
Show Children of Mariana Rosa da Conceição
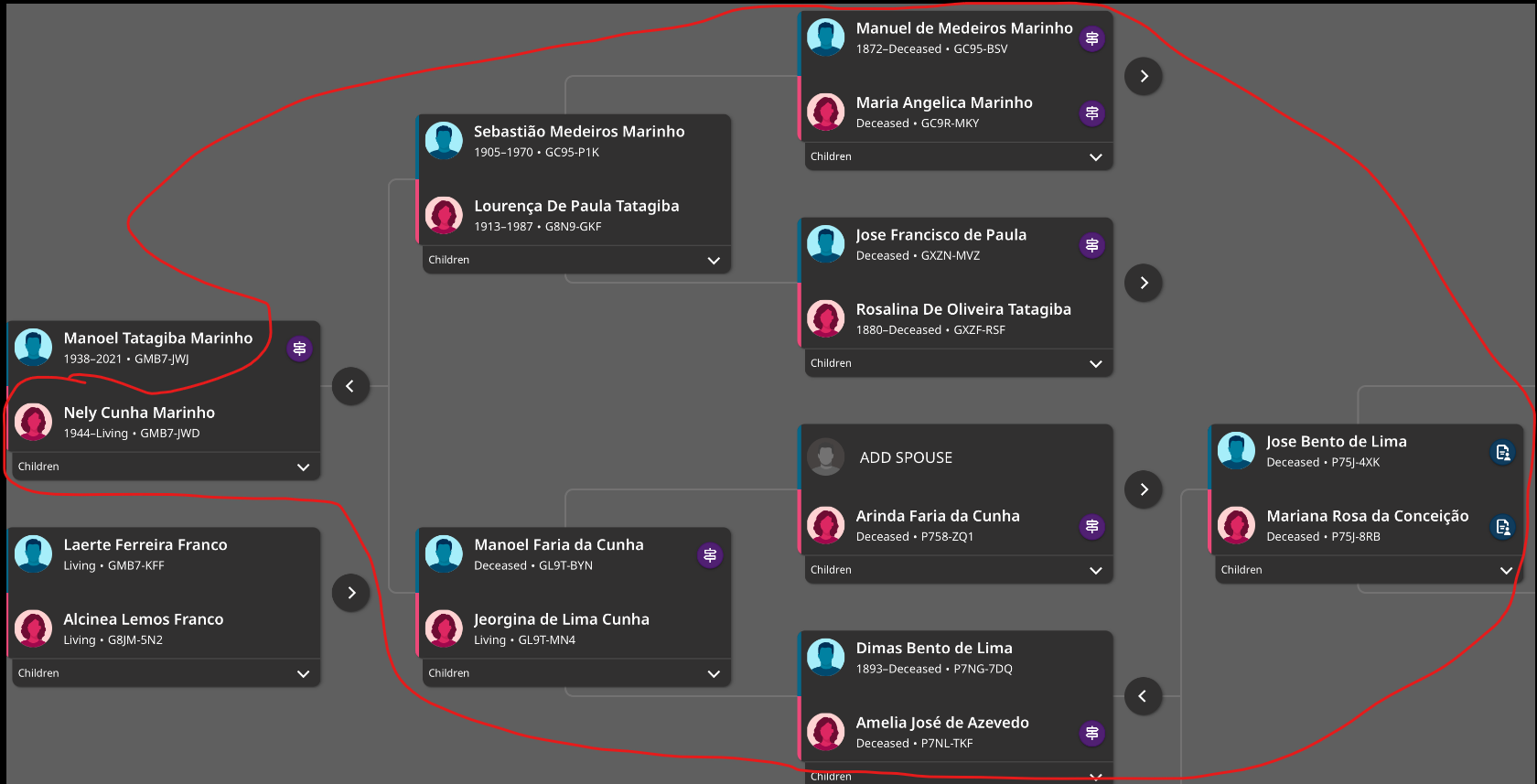(1506, 570)
